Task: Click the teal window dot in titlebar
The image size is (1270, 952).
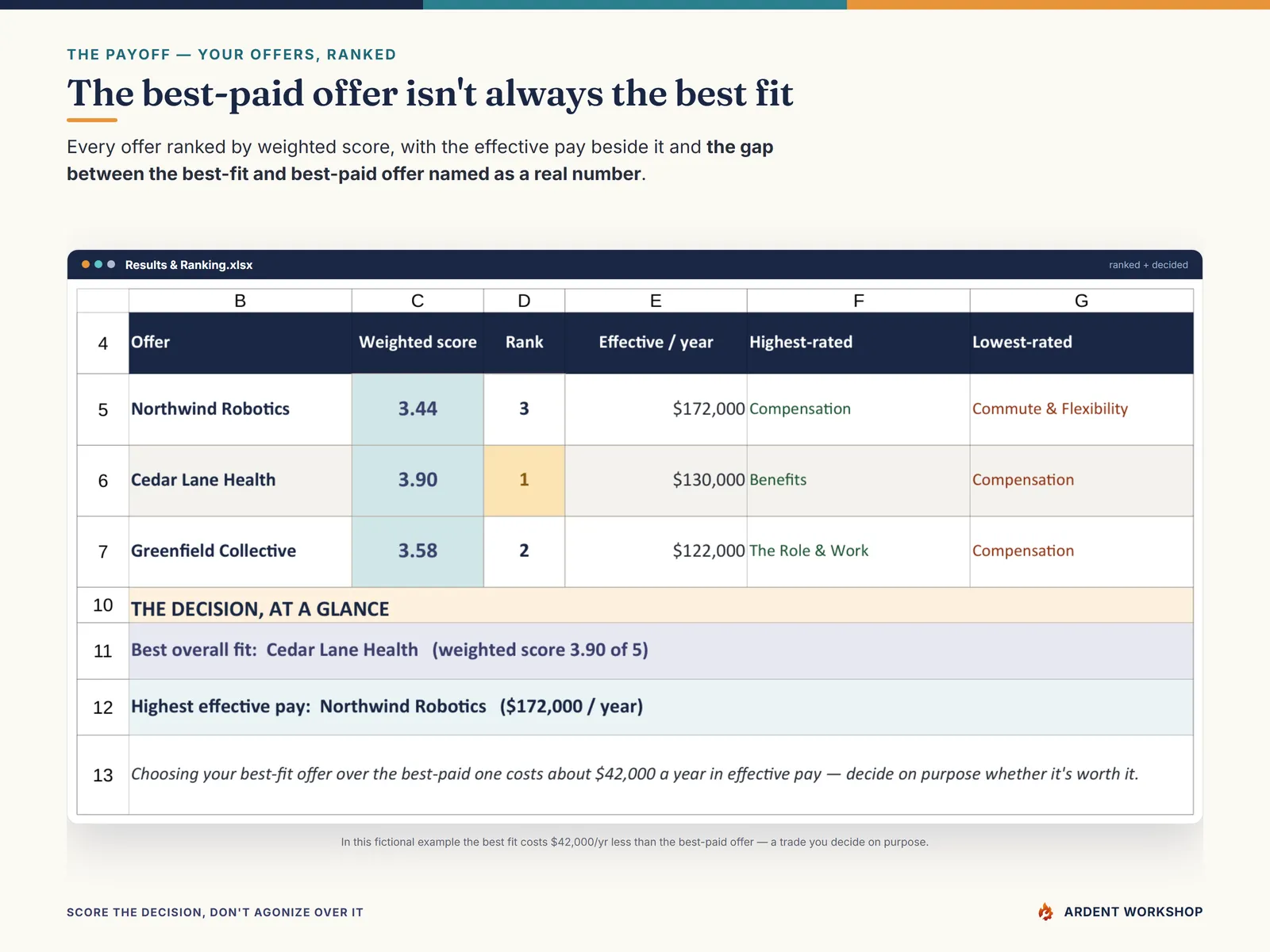Action: point(98,264)
